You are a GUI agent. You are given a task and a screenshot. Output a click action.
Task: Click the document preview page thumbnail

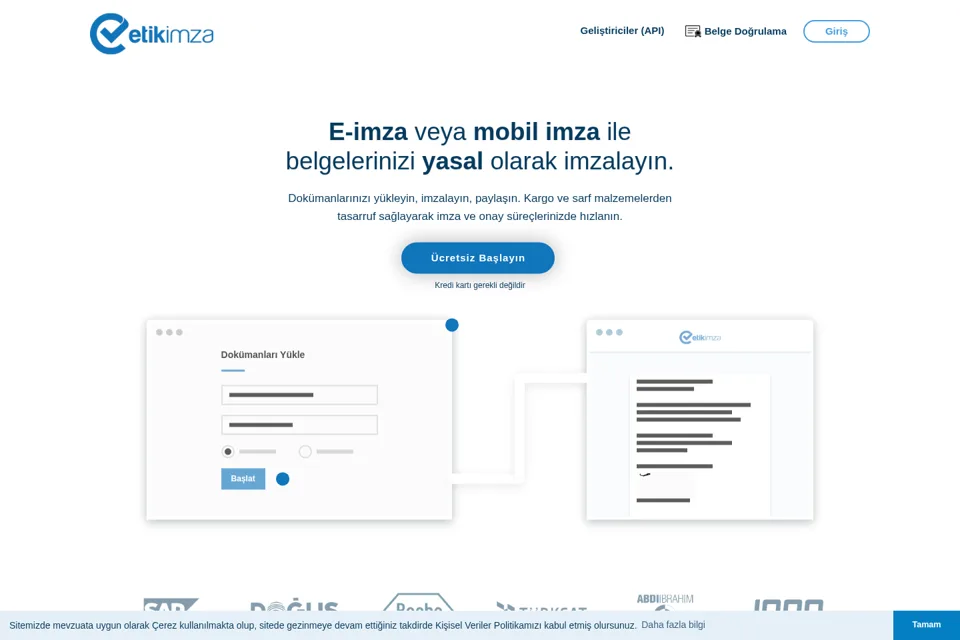point(700,446)
